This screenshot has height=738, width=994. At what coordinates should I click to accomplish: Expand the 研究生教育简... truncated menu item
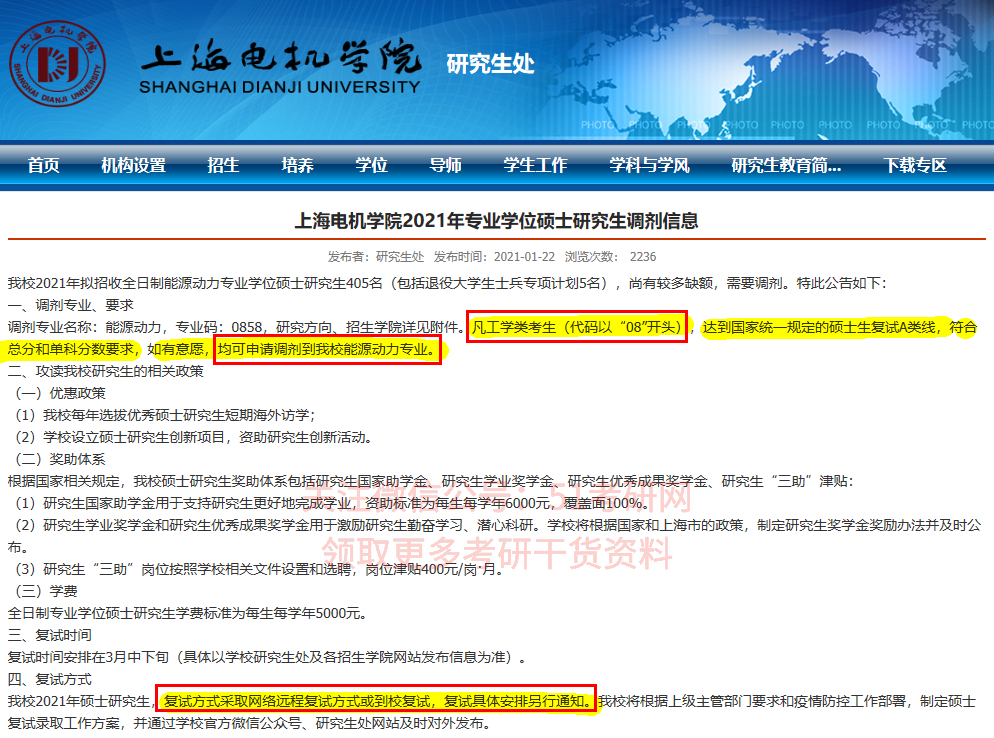click(786, 166)
